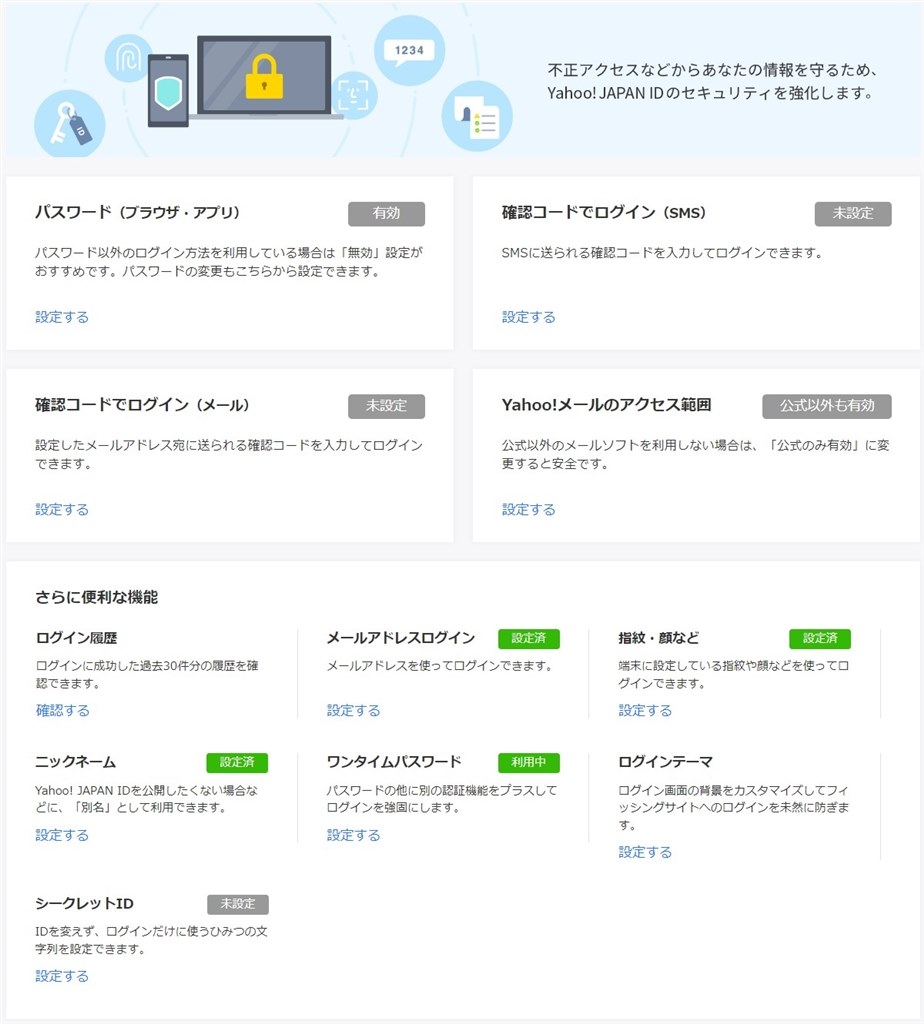Click 設定する under Yahoo!メールのアクセス範囲
The width and height of the screenshot is (924, 1024).
point(527,509)
